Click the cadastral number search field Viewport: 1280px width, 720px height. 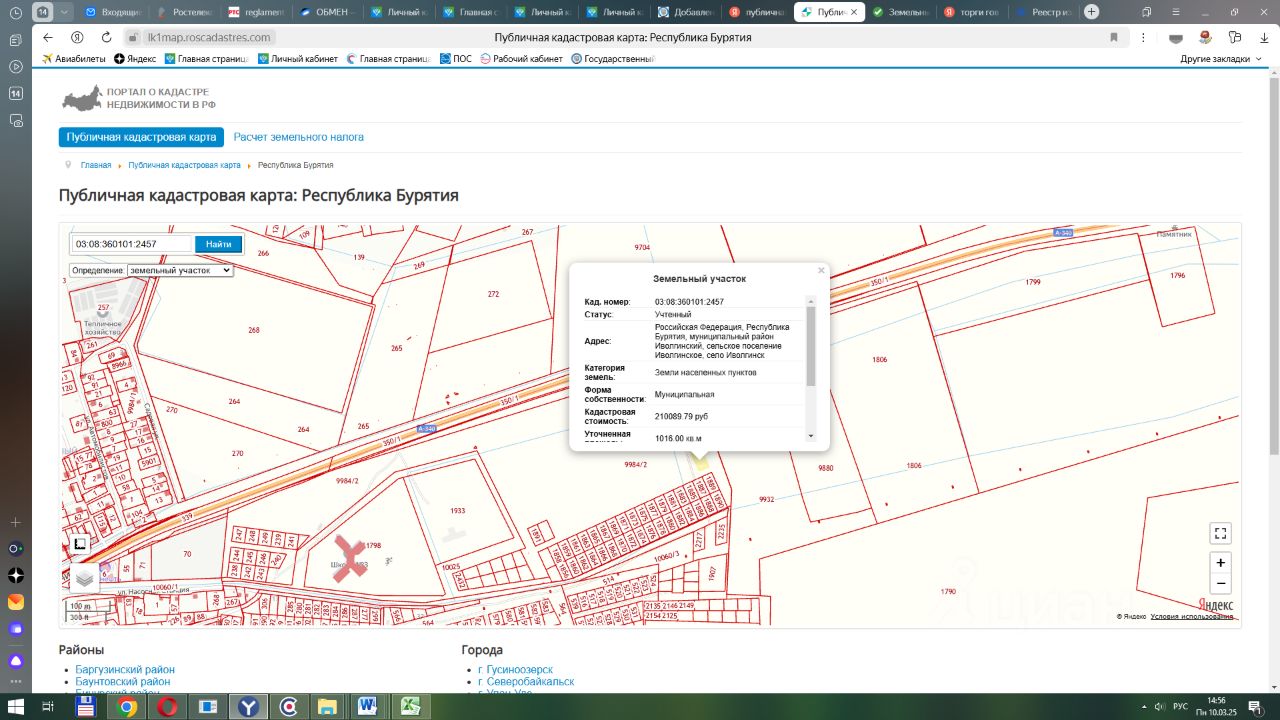point(131,244)
